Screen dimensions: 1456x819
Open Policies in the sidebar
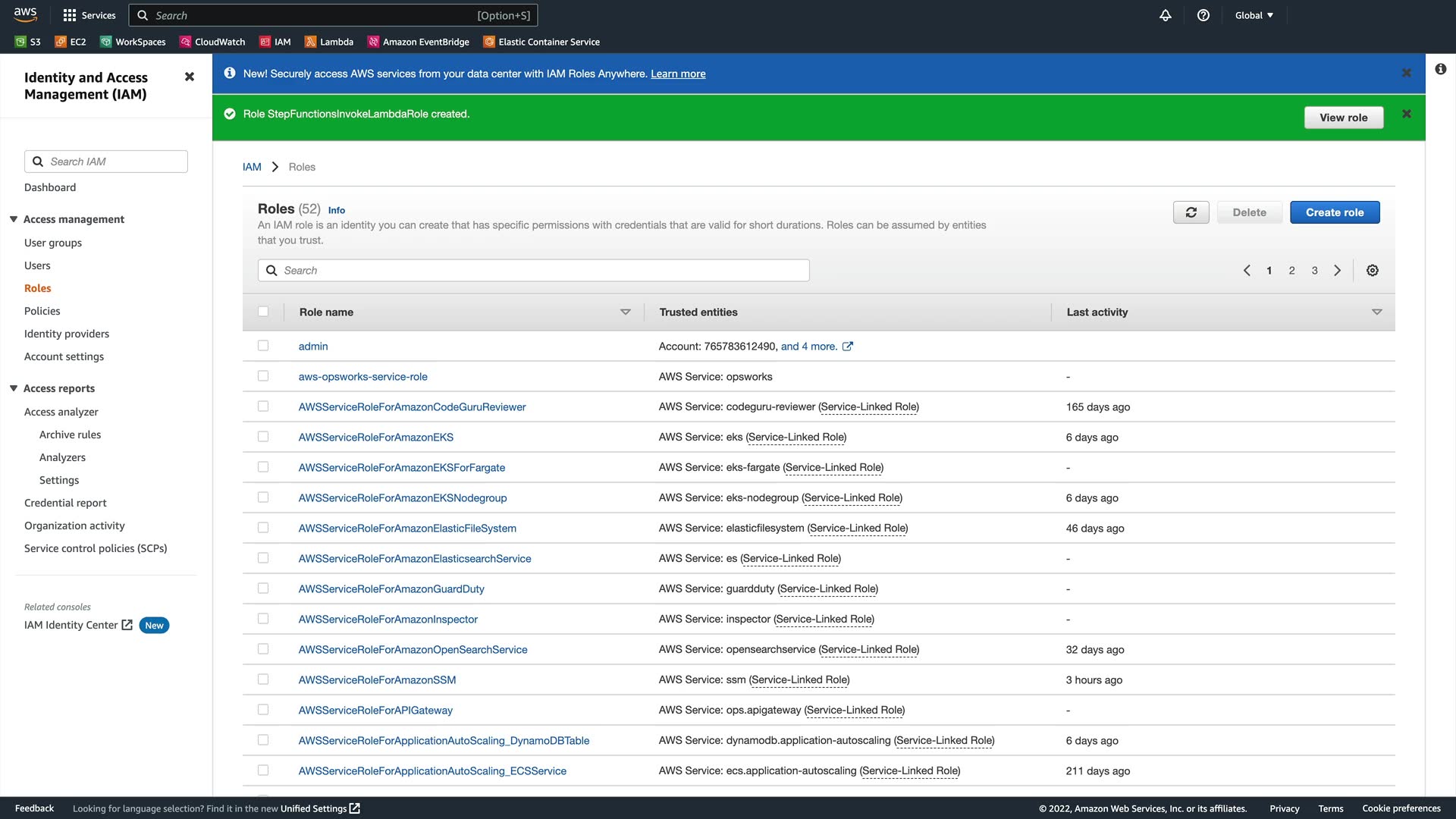(42, 311)
